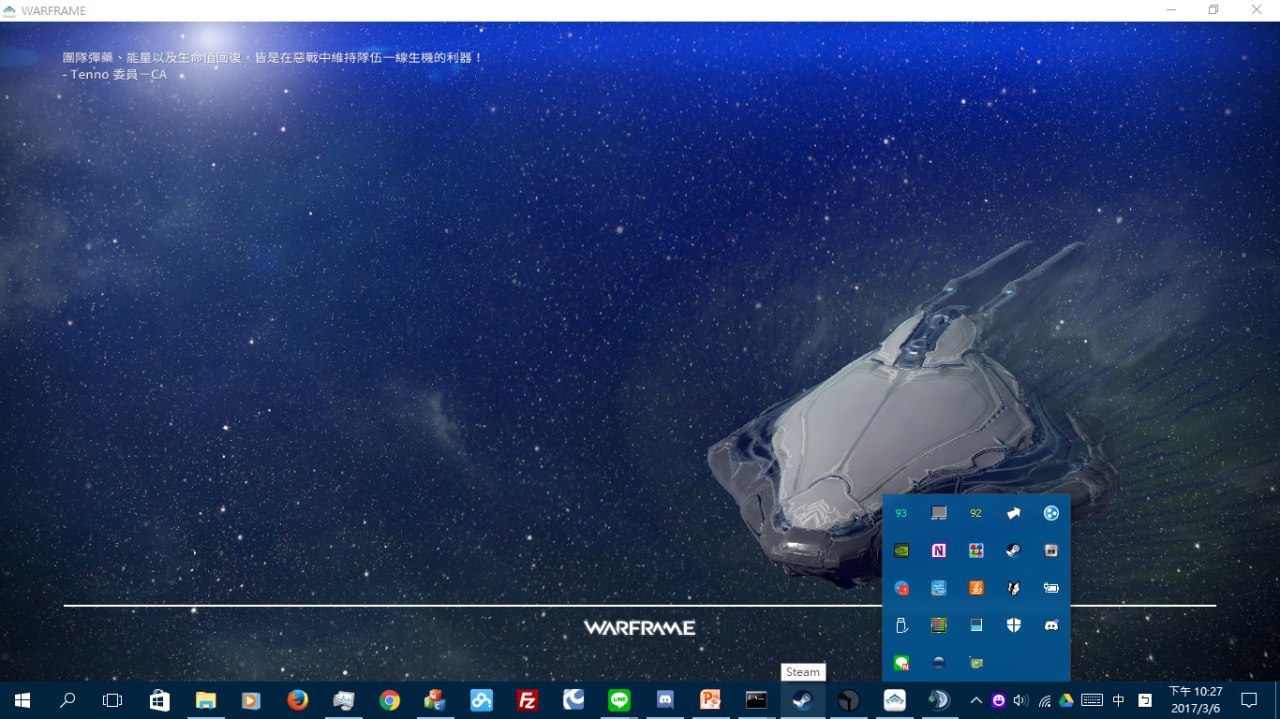Switch to the command prompt window
1280x719 pixels.
pos(757,701)
